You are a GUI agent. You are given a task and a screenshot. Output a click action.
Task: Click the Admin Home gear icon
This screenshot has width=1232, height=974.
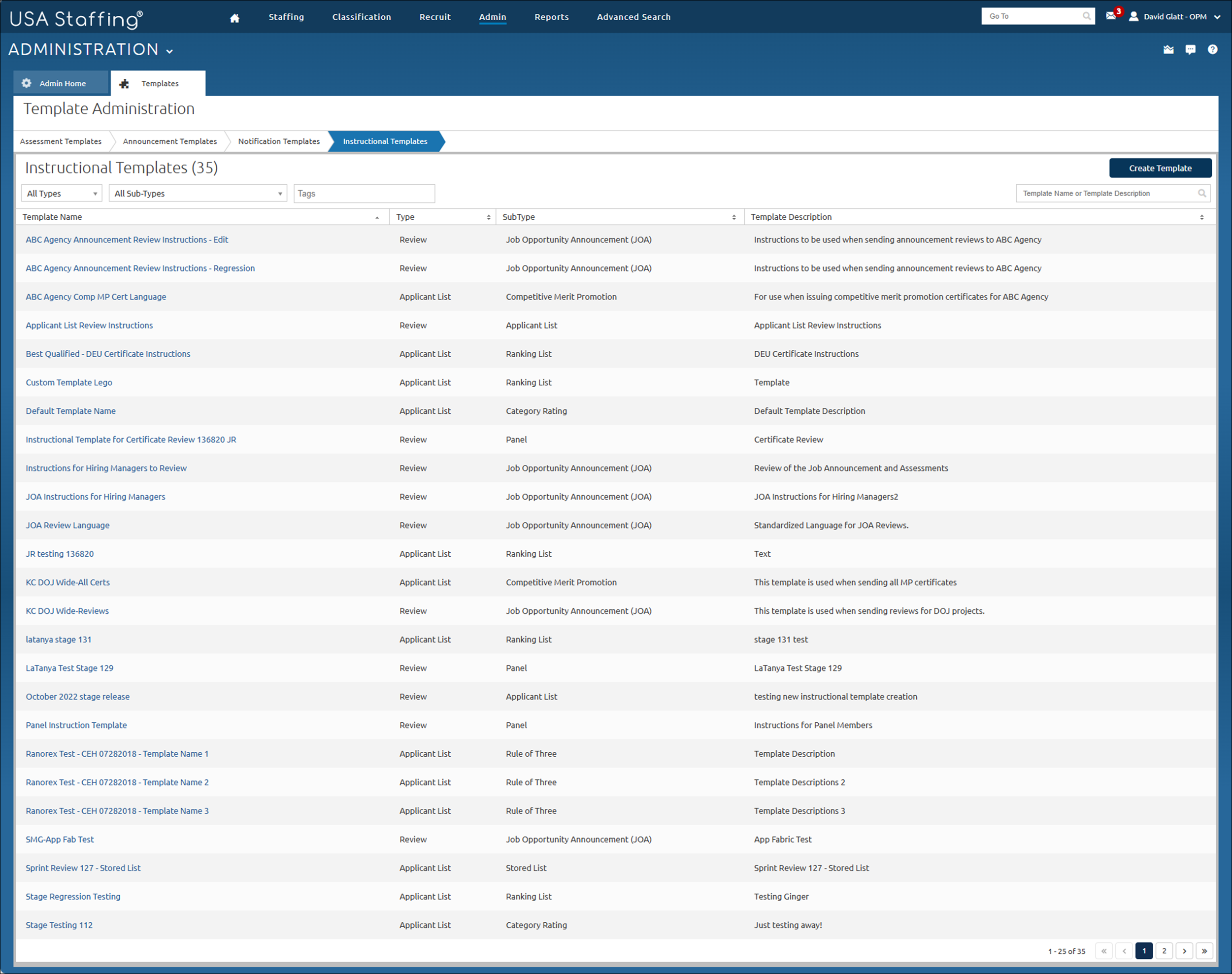pyautogui.click(x=26, y=83)
